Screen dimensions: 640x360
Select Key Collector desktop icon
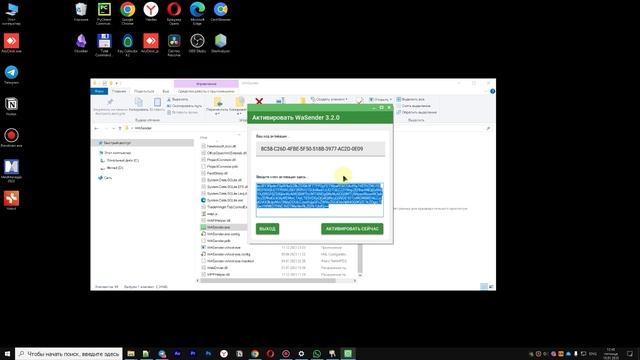(x=127, y=45)
